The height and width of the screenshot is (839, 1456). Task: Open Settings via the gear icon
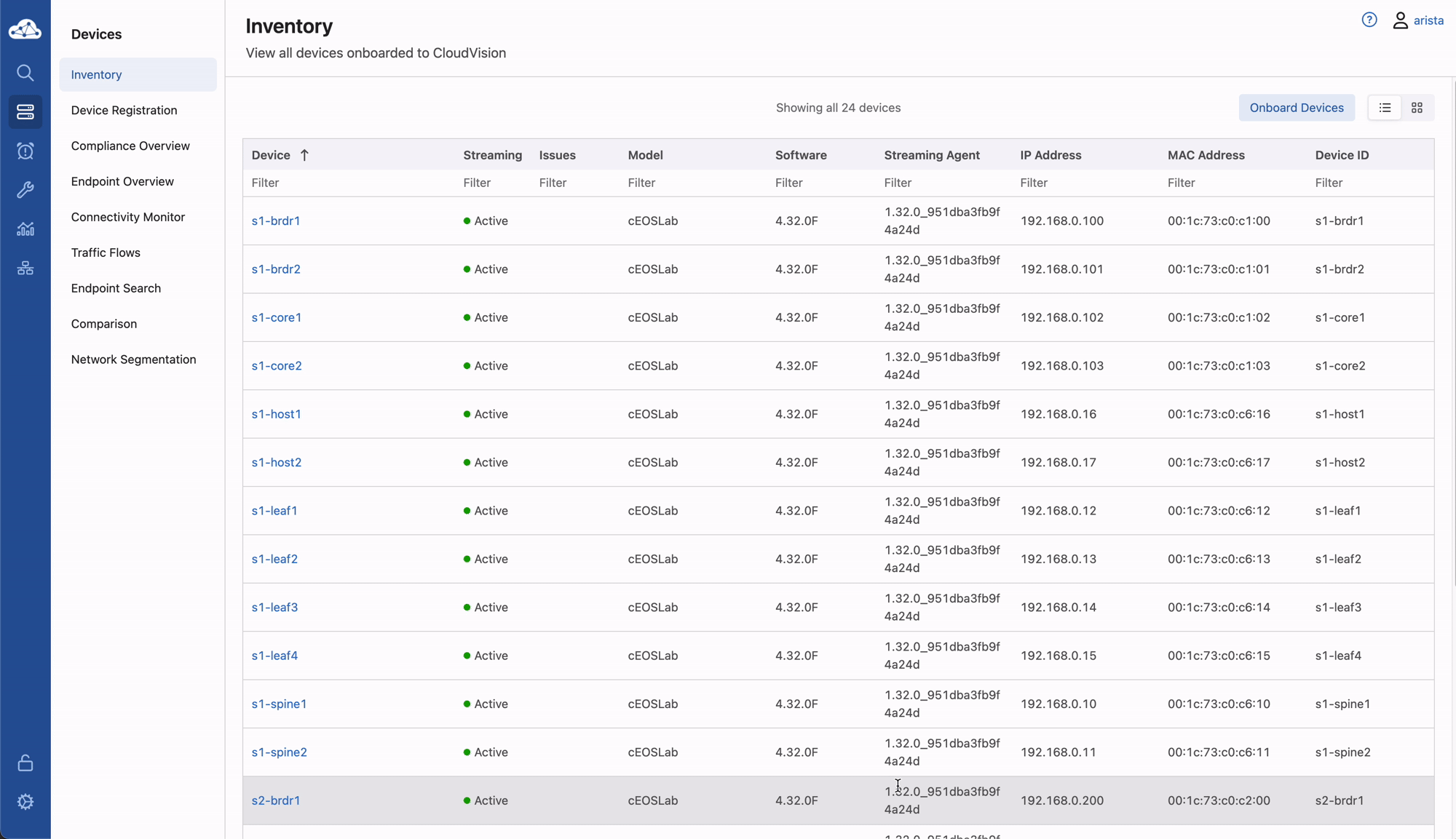25,802
